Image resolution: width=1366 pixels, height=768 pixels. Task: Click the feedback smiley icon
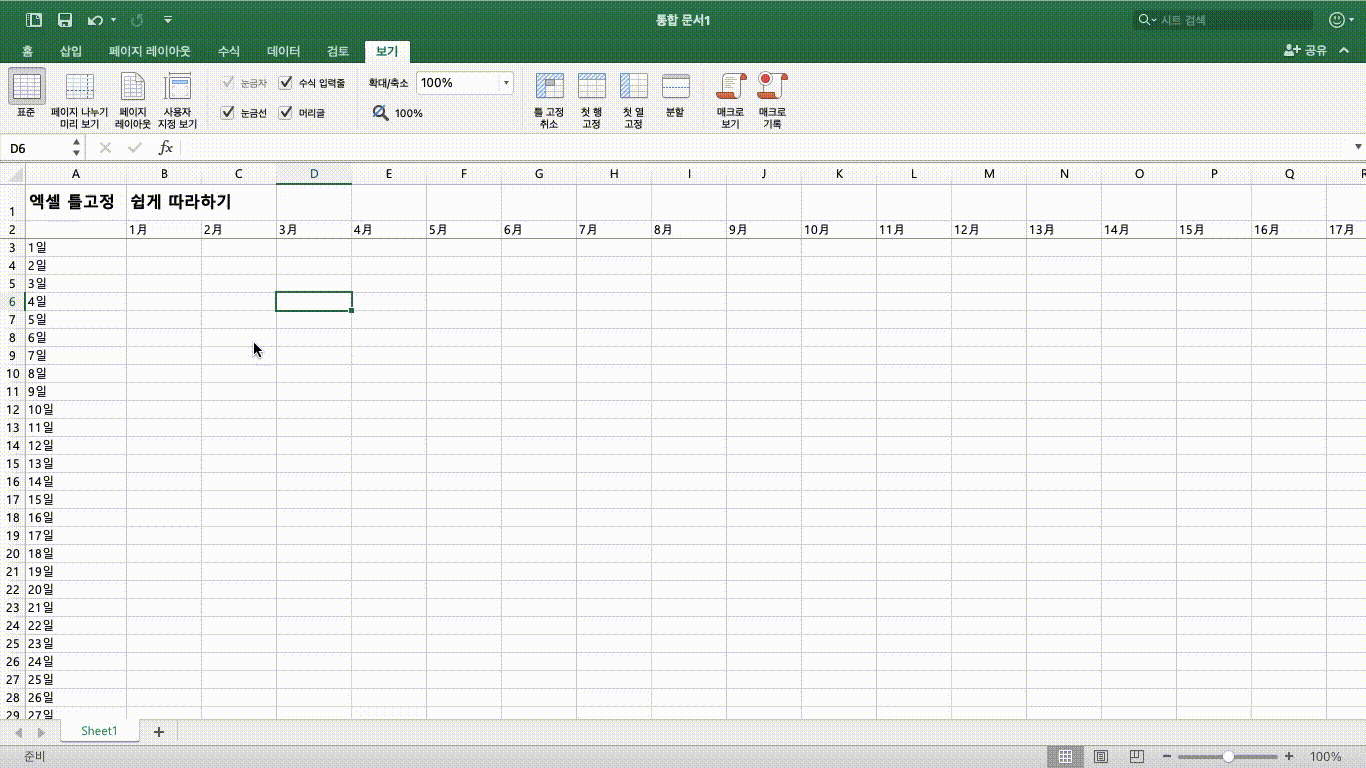coord(1336,20)
